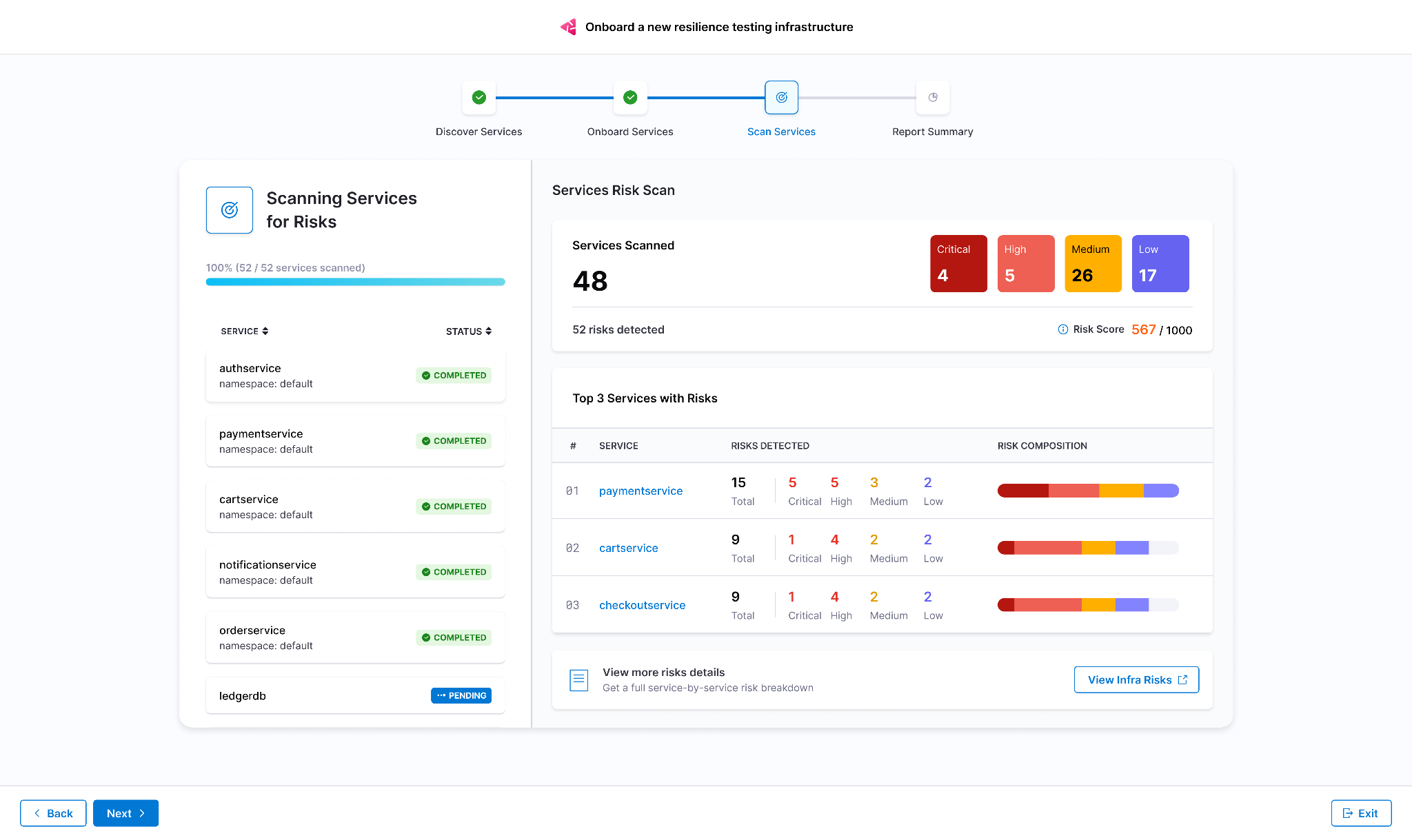Click the RISK COMPOSITION column header
This screenshot has width=1412, height=840.
pyautogui.click(x=1042, y=446)
